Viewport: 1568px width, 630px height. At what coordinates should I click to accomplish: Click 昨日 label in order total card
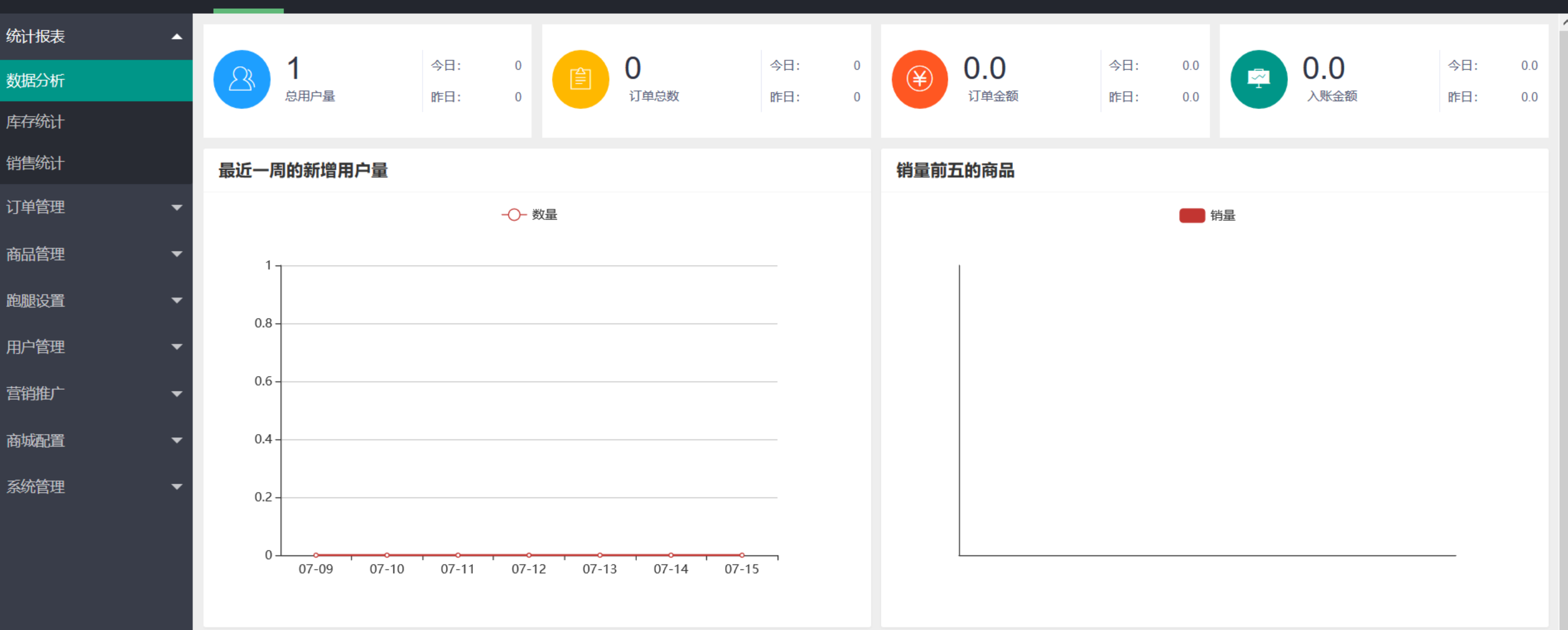(785, 97)
